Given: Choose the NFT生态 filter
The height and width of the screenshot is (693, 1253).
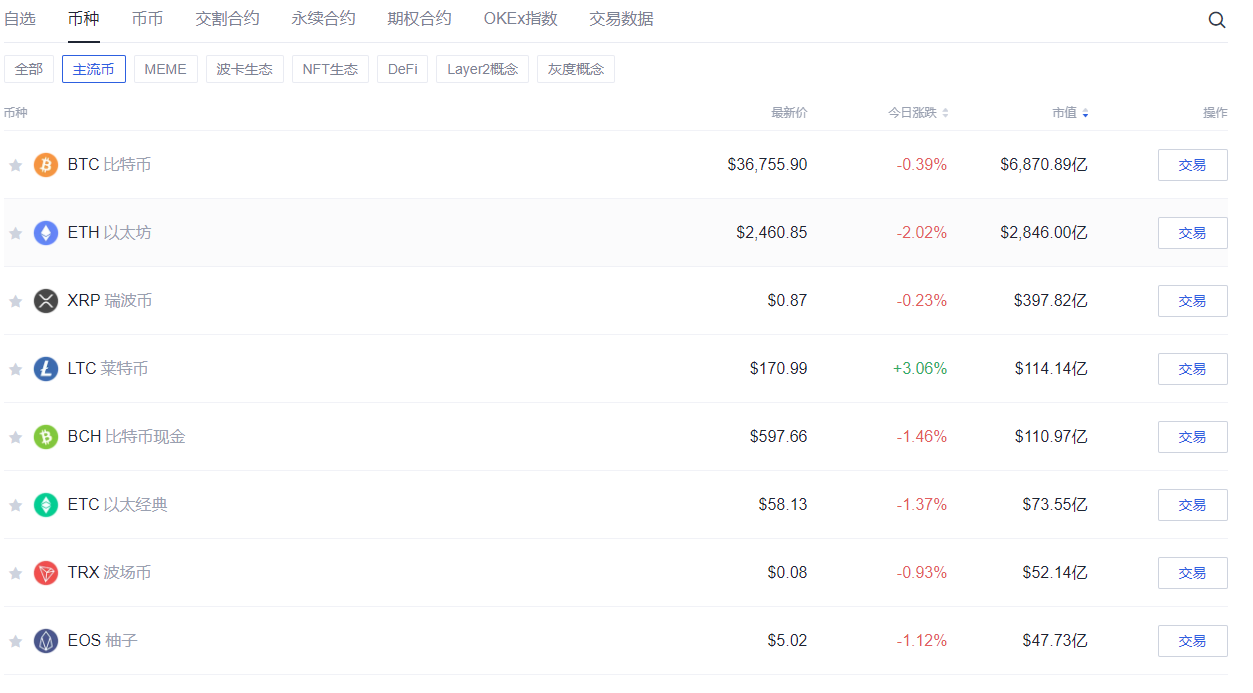Looking at the screenshot, I should click(x=330, y=69).
